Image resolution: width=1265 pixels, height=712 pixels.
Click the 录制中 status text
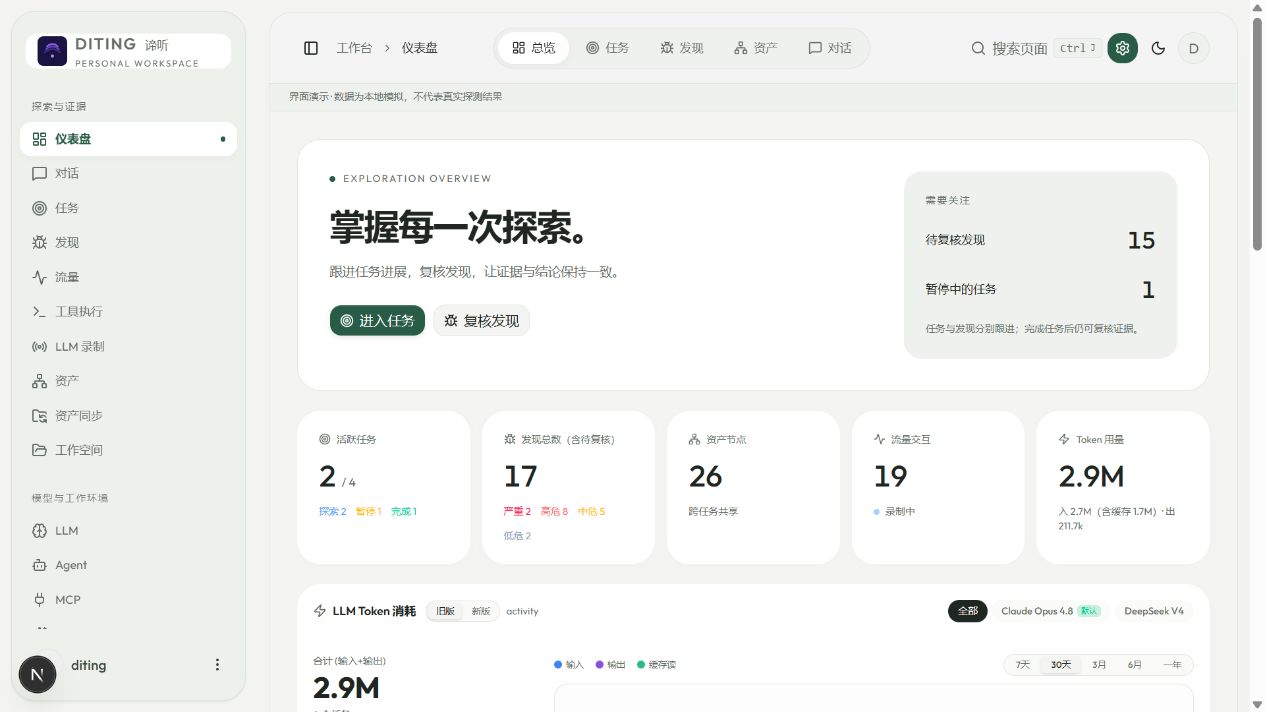(900, 511)
